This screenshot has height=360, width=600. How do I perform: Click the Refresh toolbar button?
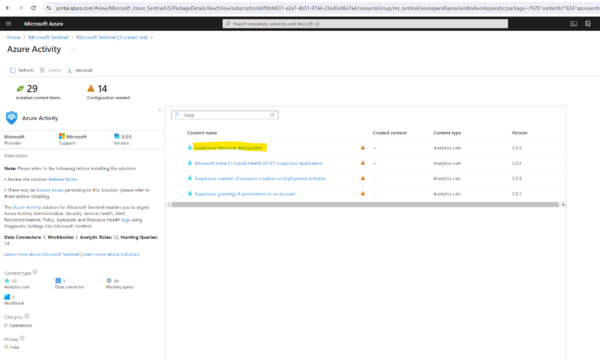pos(22,70)
